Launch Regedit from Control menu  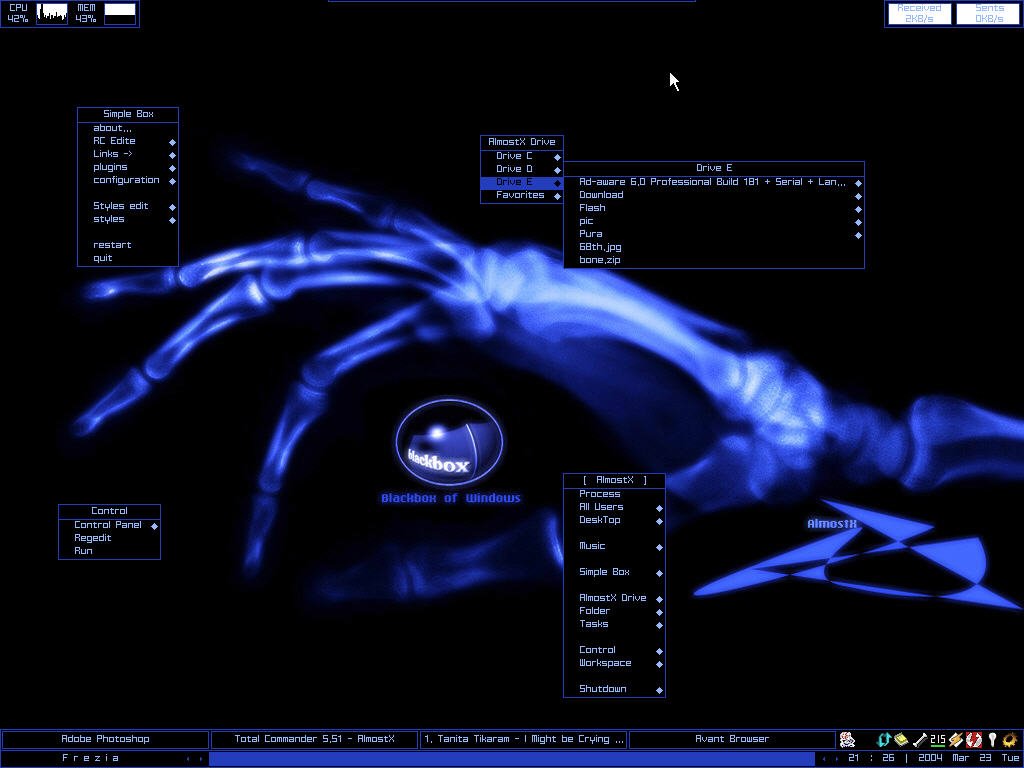click(x=110, y=539)
